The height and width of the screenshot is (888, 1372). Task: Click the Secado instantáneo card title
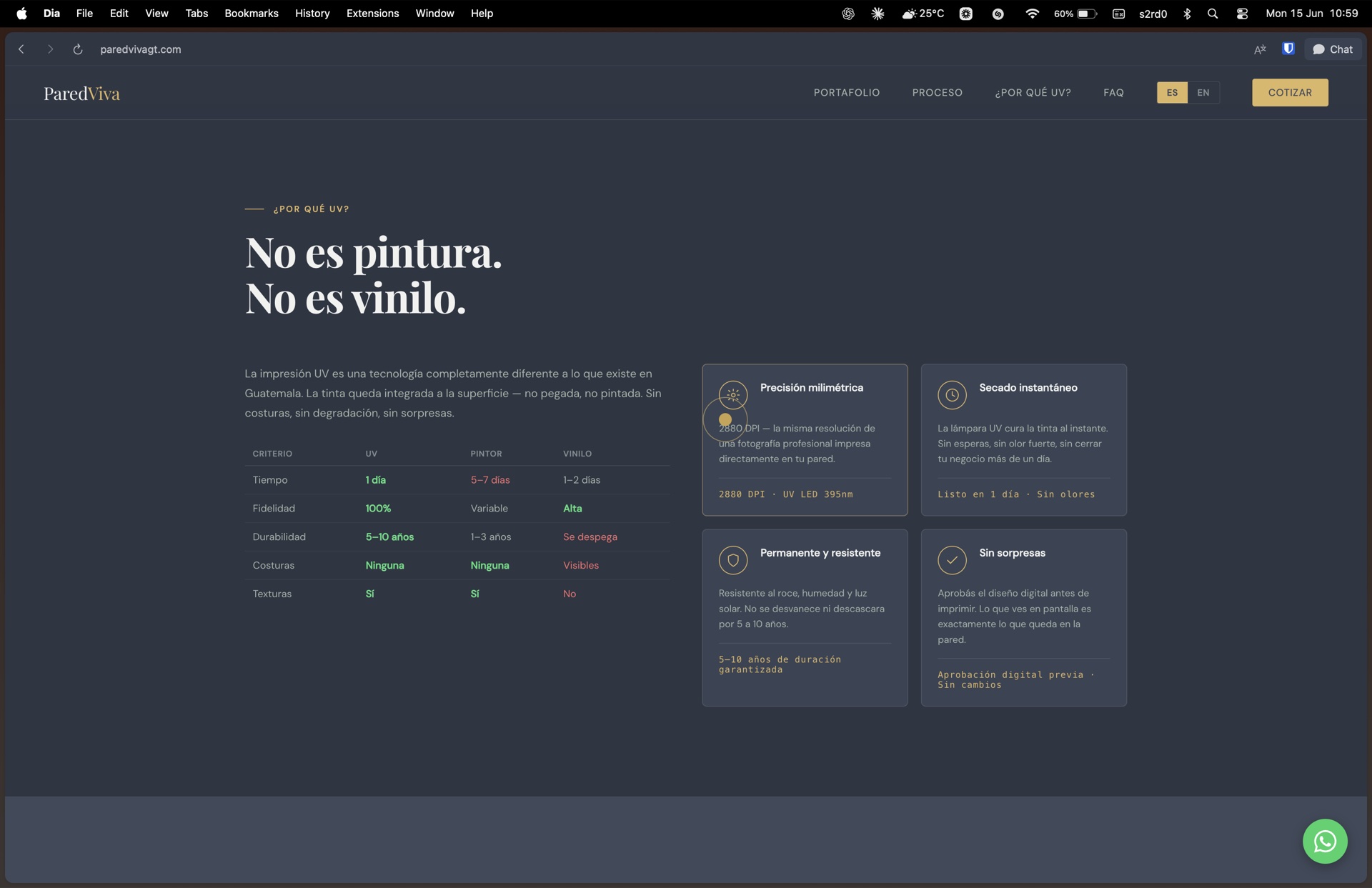[x=1028, y=387]
